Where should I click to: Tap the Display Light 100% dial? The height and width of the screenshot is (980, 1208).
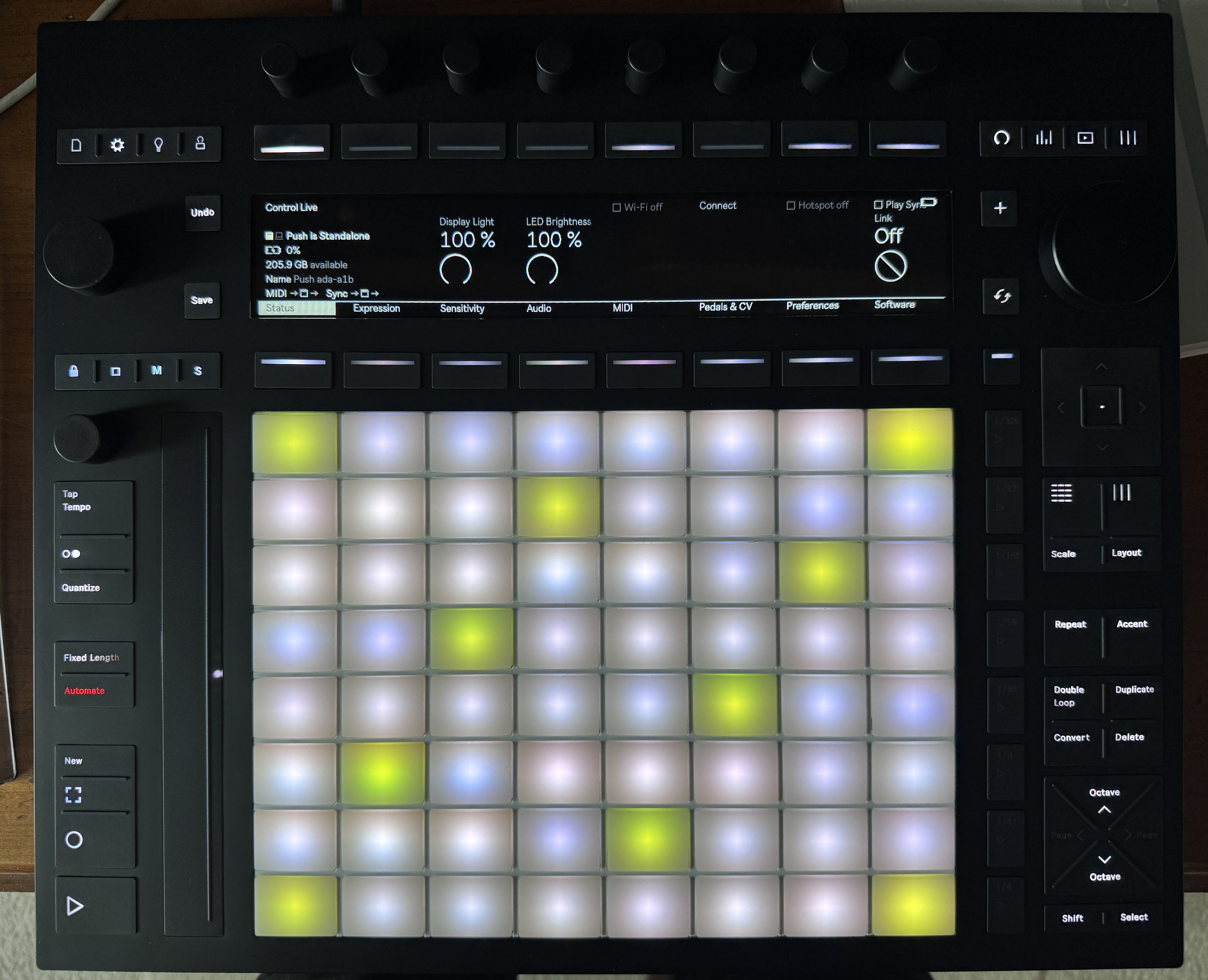coord(455,269)
